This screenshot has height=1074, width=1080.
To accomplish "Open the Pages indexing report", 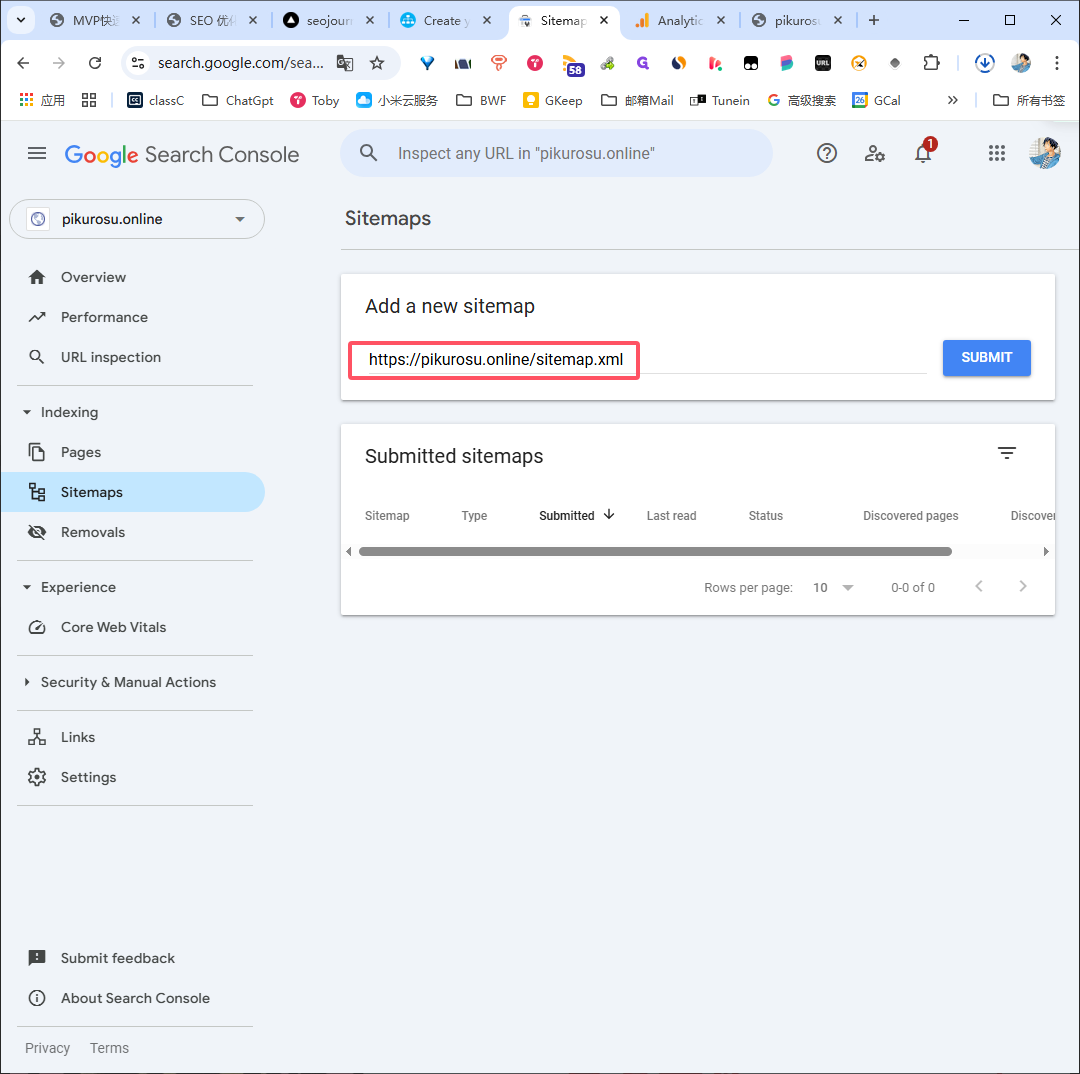I will tap(81, 452).
